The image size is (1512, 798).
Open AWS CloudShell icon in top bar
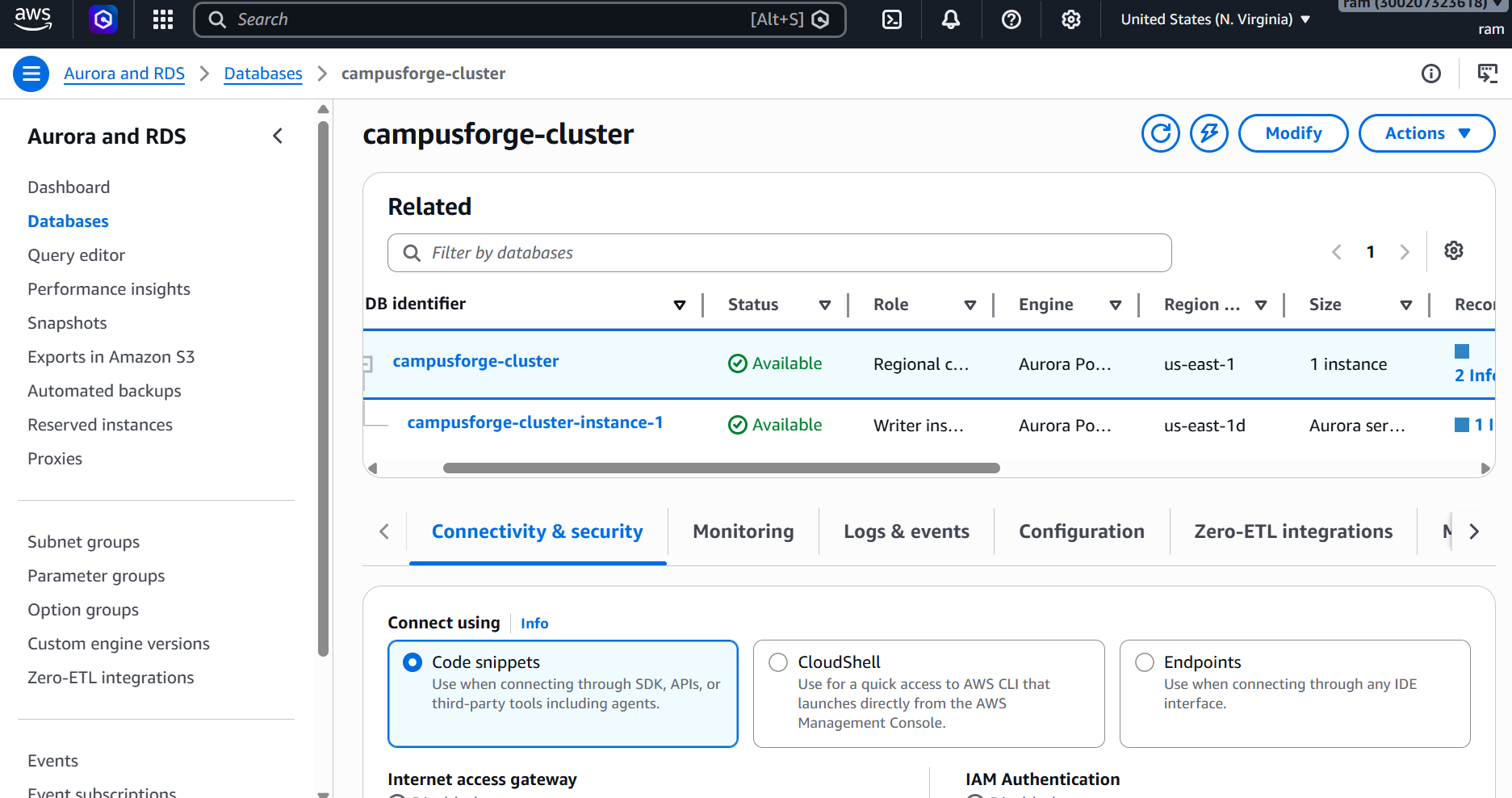[892, 19]
